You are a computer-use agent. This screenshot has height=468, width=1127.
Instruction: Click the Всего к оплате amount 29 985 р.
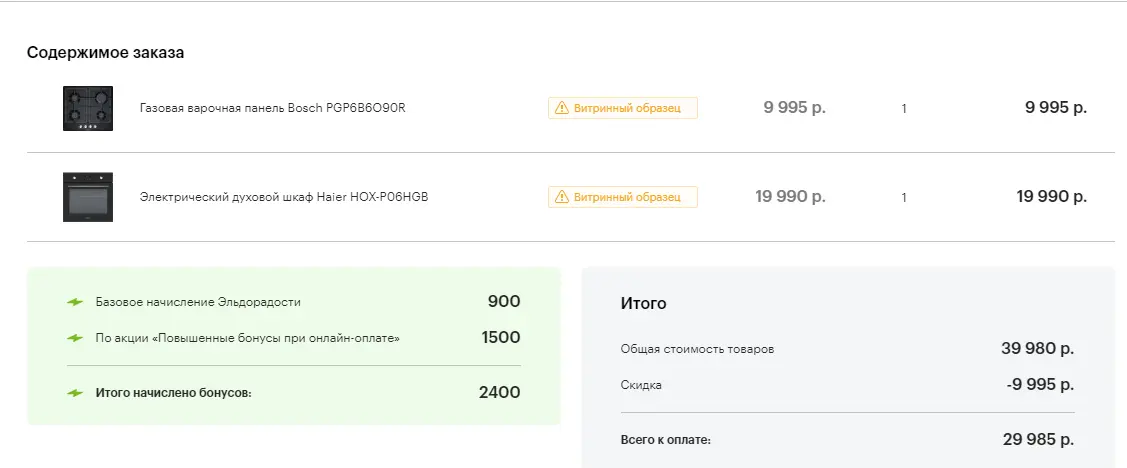click(1039, 439)
